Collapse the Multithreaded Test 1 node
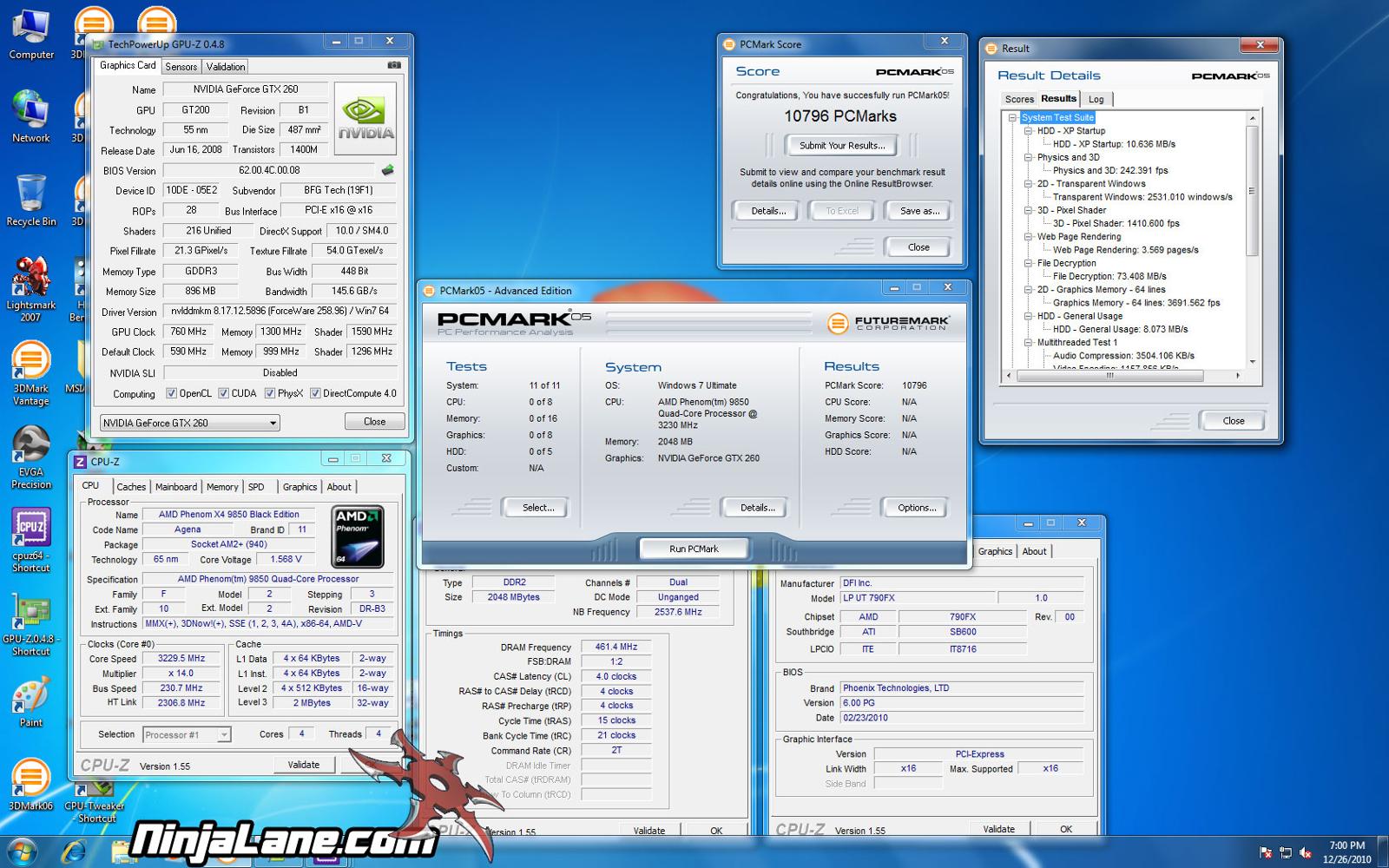This screenshot has width=1389, height=868. 1028,343
